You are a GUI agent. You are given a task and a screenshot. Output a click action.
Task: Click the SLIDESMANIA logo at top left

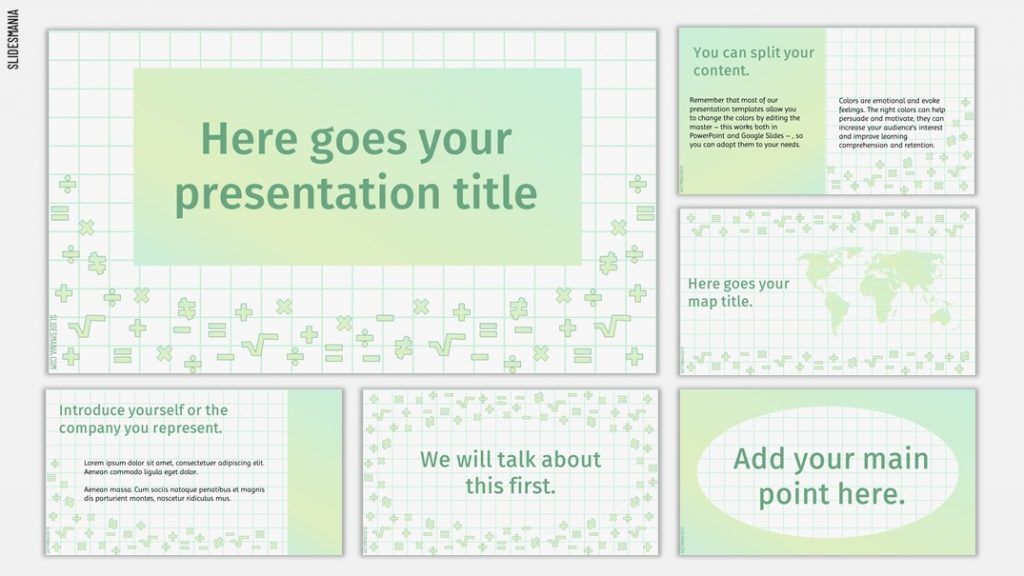click(13, 39)
